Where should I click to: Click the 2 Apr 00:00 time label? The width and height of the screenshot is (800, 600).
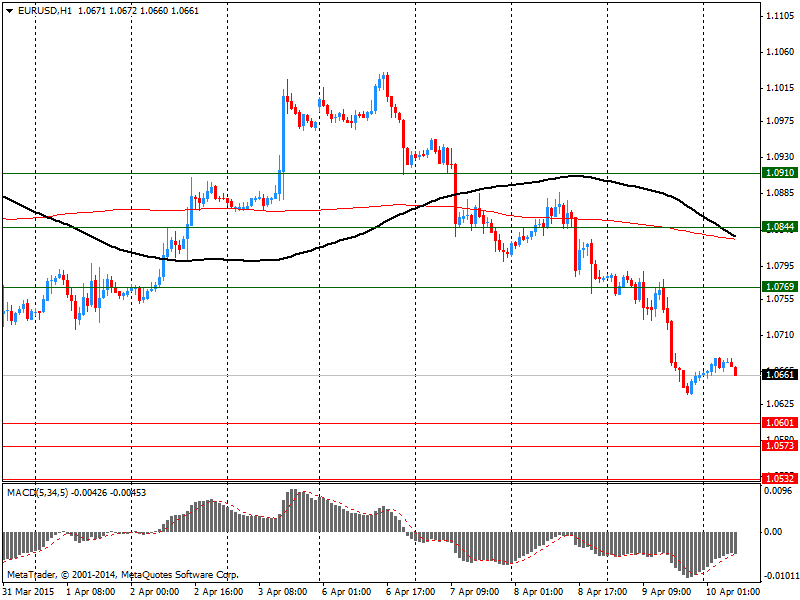point(155,592)
